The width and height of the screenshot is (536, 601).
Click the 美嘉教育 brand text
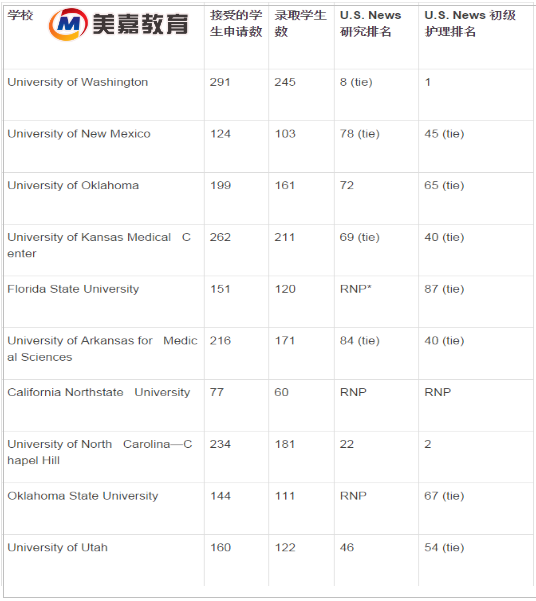point(140,24)
